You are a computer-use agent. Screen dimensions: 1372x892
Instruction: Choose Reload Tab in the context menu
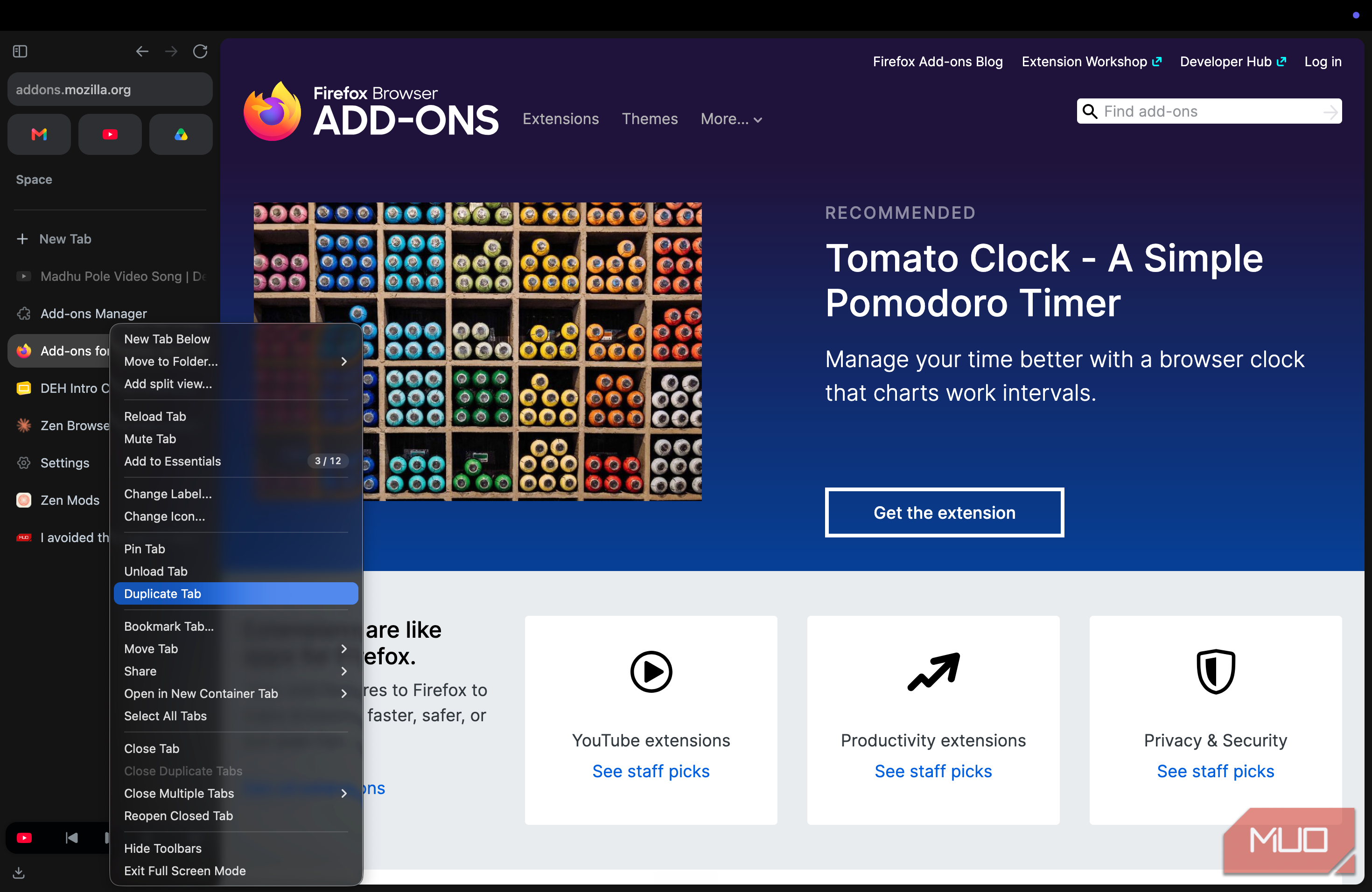[x=236, y=417]
